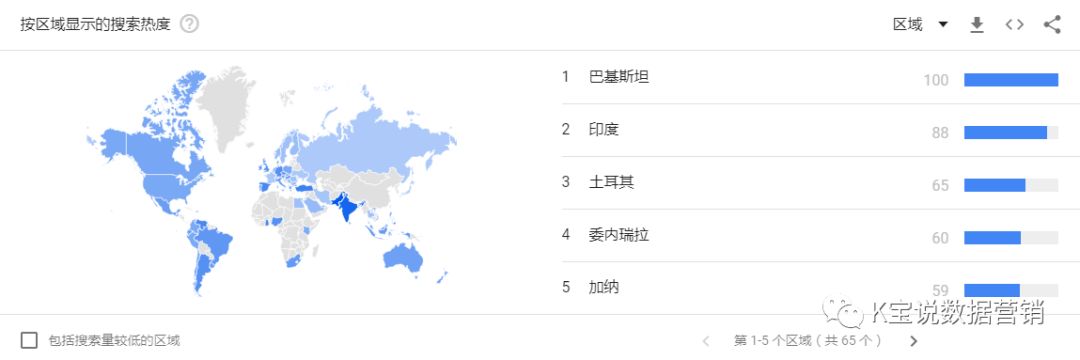Enable 包括搜索量较低的区域 checkbox
1080x360 pixels.
[x=29, y=340]
